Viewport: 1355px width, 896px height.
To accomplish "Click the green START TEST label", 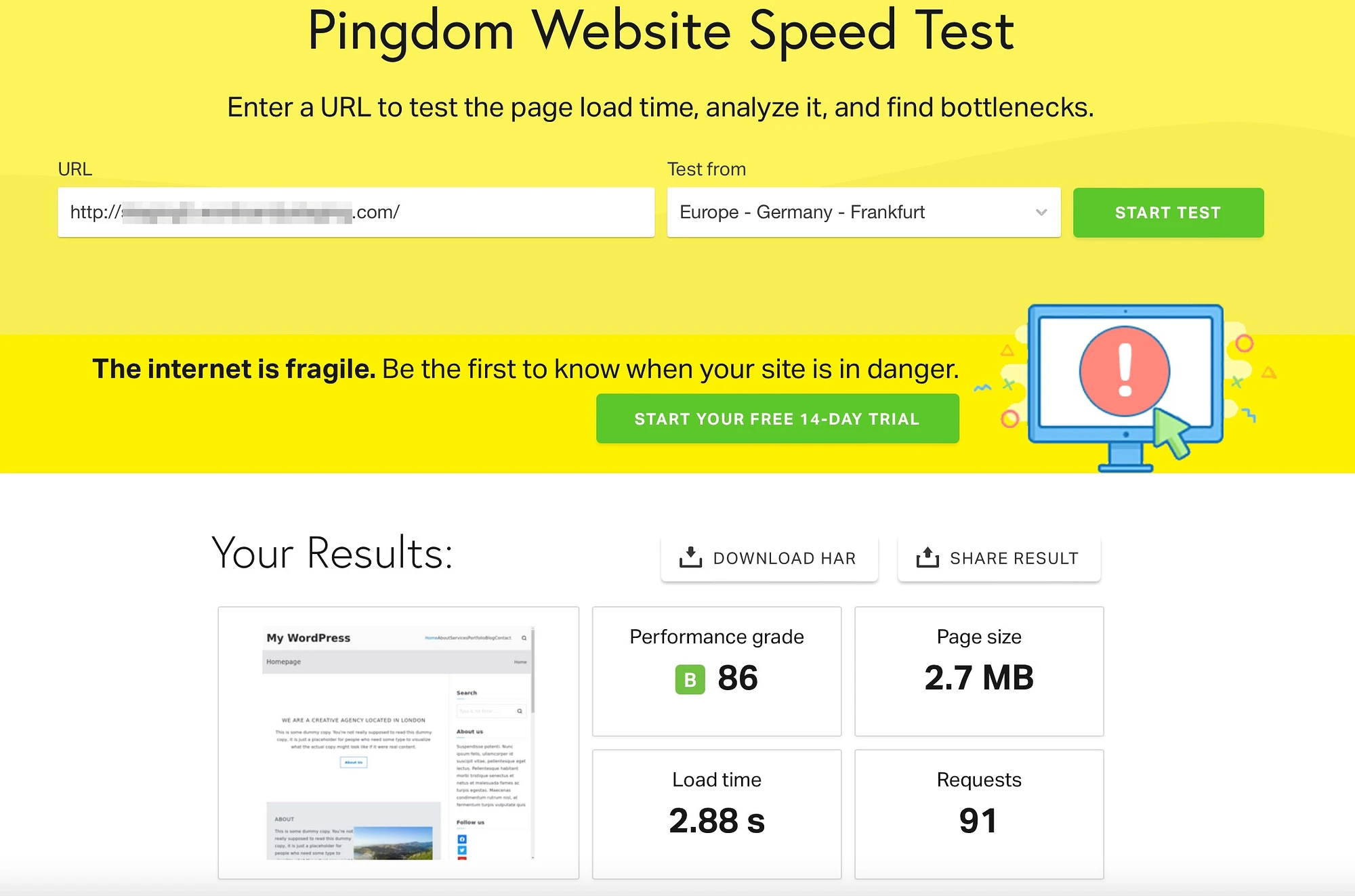I will [x=1168, y=211].
